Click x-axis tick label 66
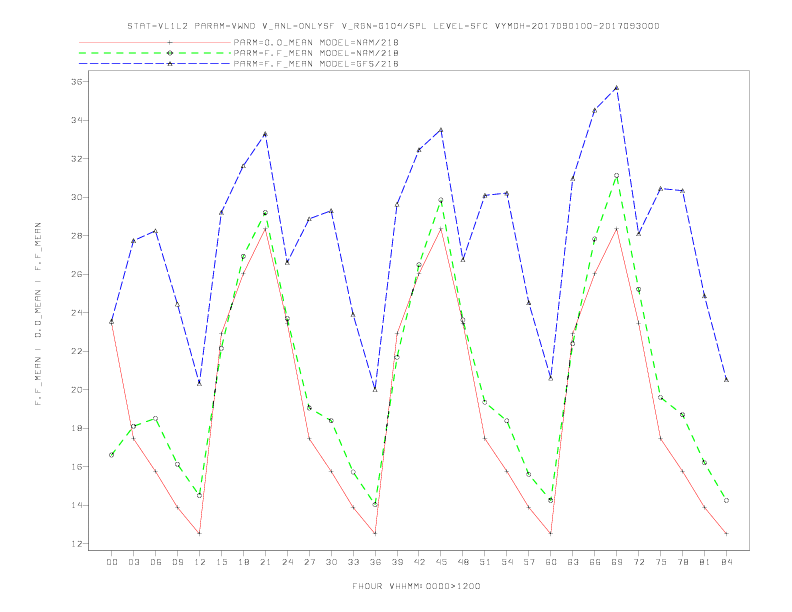Viewport: 792px width, 612px height. point(595,562)
